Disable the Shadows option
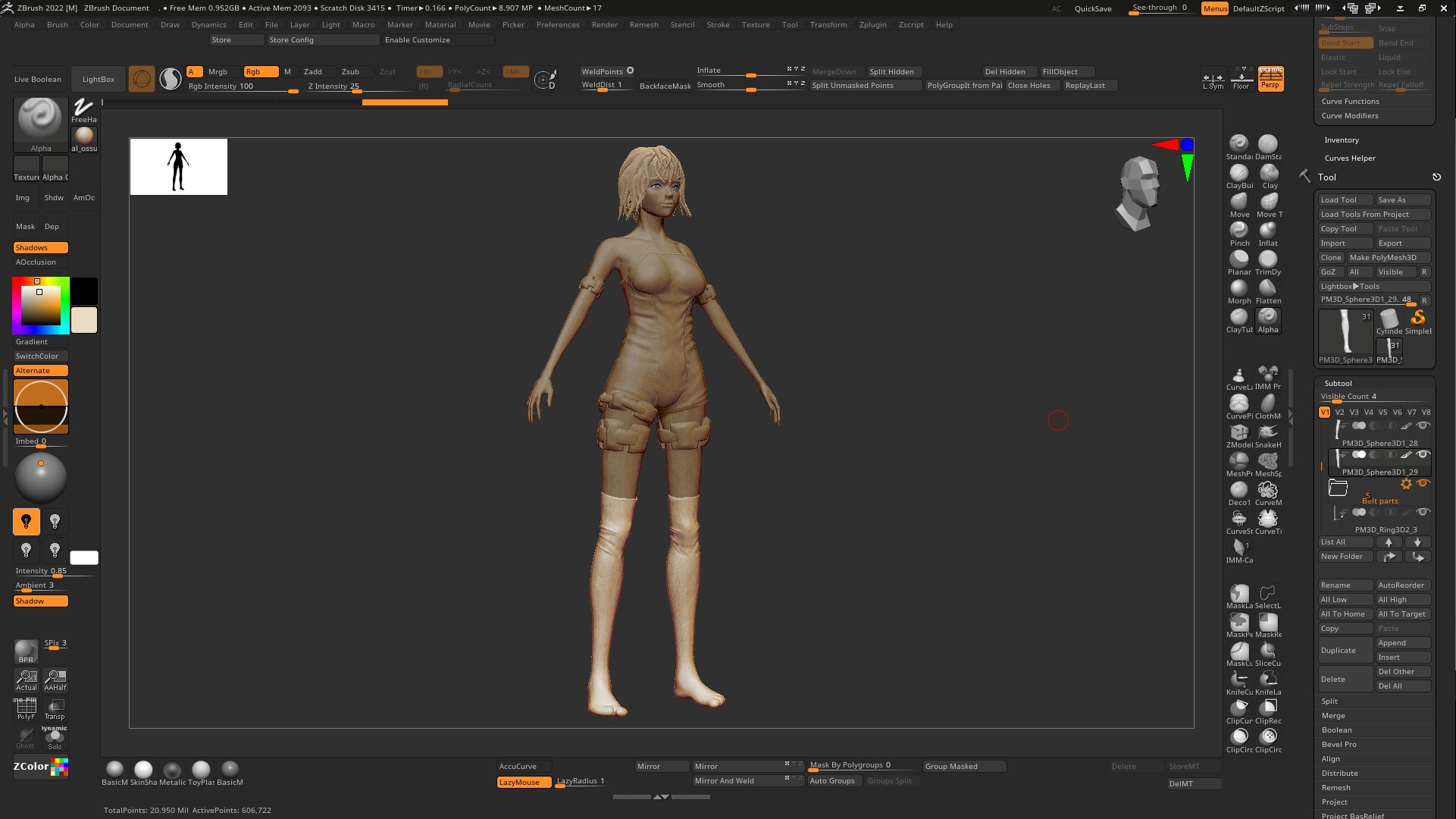1456x819 pixels. [41, 248]
